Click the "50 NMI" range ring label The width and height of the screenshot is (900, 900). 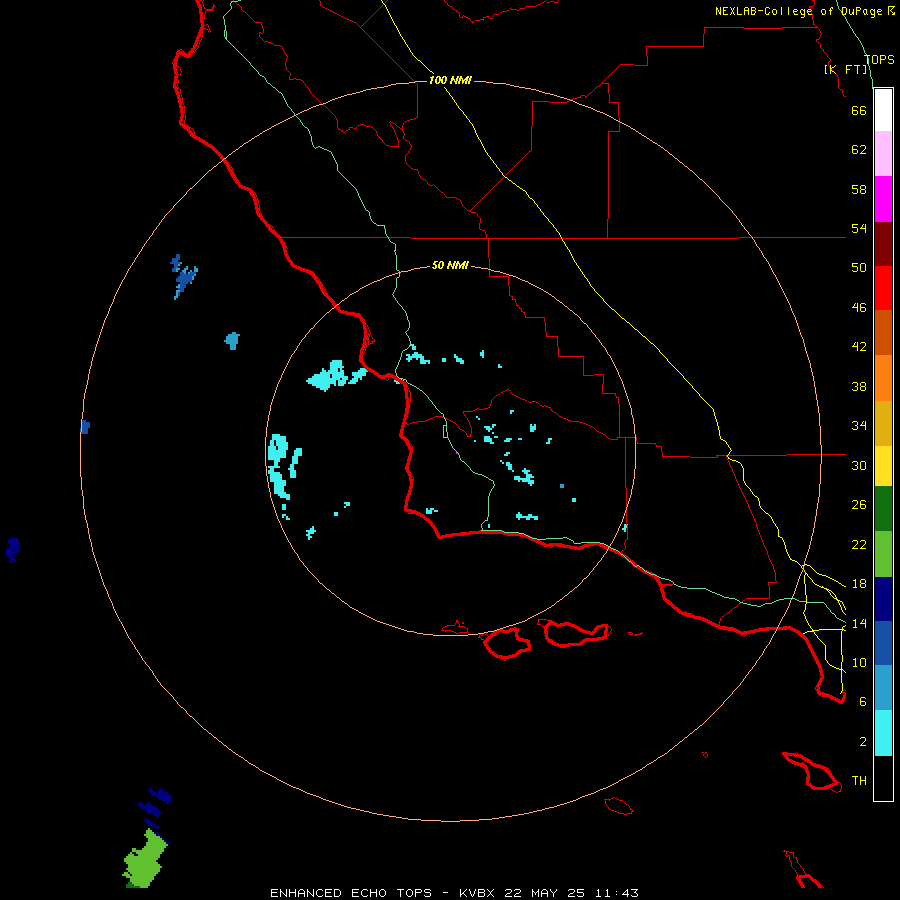tap(450, 265)
